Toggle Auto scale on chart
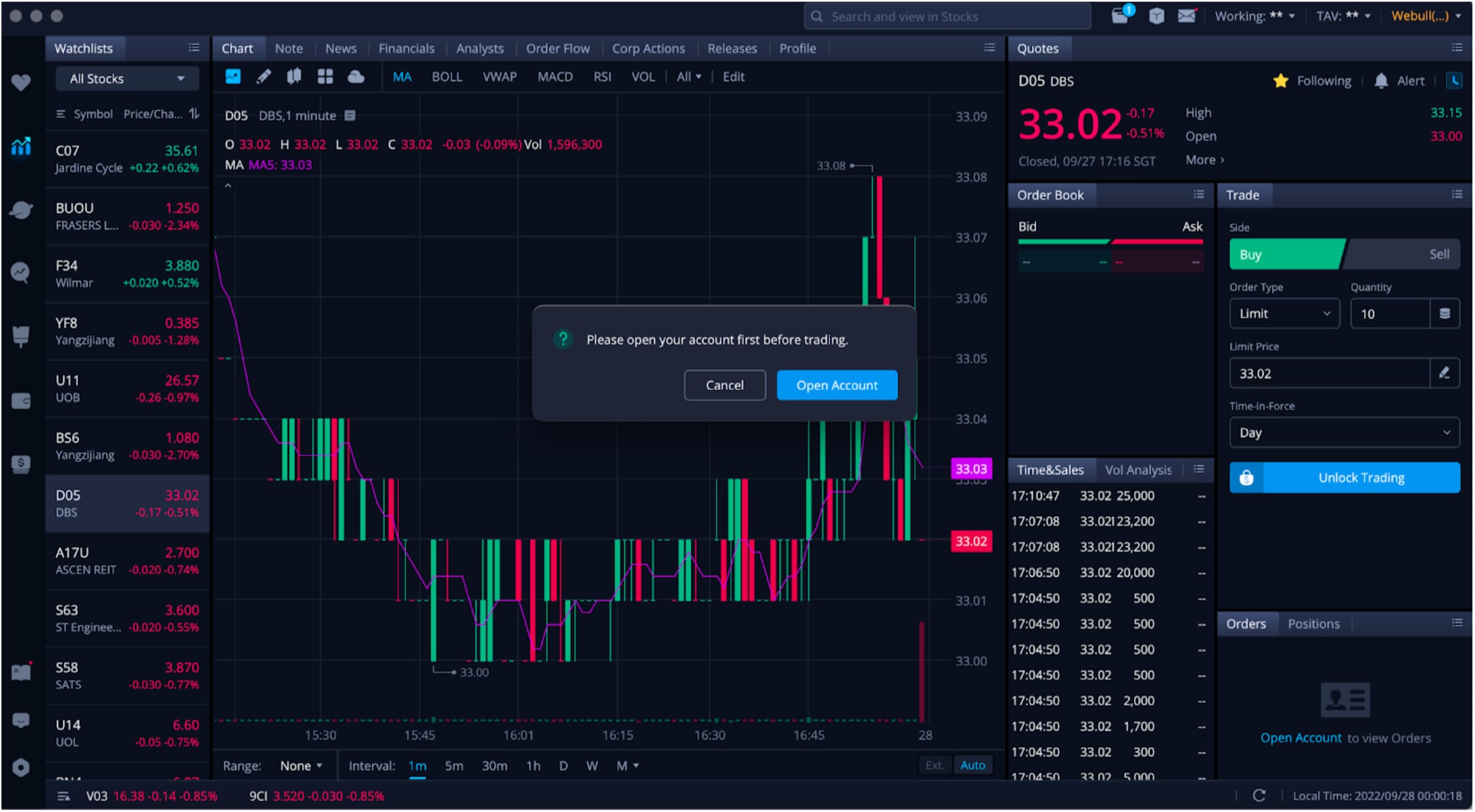The width and height of the screenshot is (1475, 812). tap(972, 765)
